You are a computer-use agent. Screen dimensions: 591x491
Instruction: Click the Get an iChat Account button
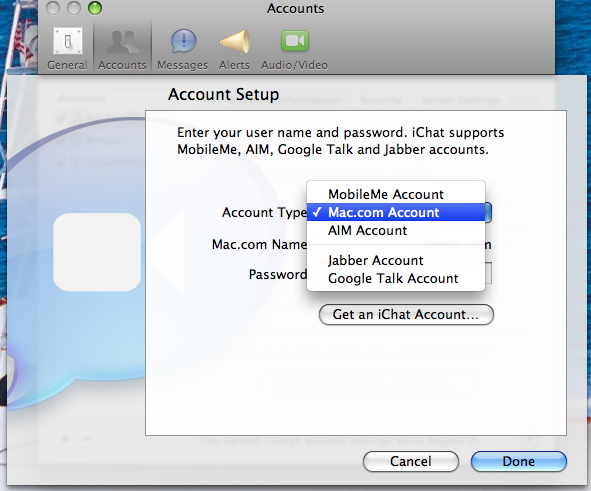[x=406, y=314]
